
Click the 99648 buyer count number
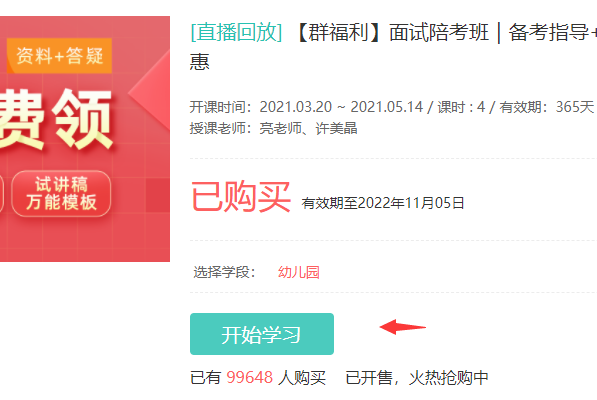pyautogui.click(x=249, y=378)
